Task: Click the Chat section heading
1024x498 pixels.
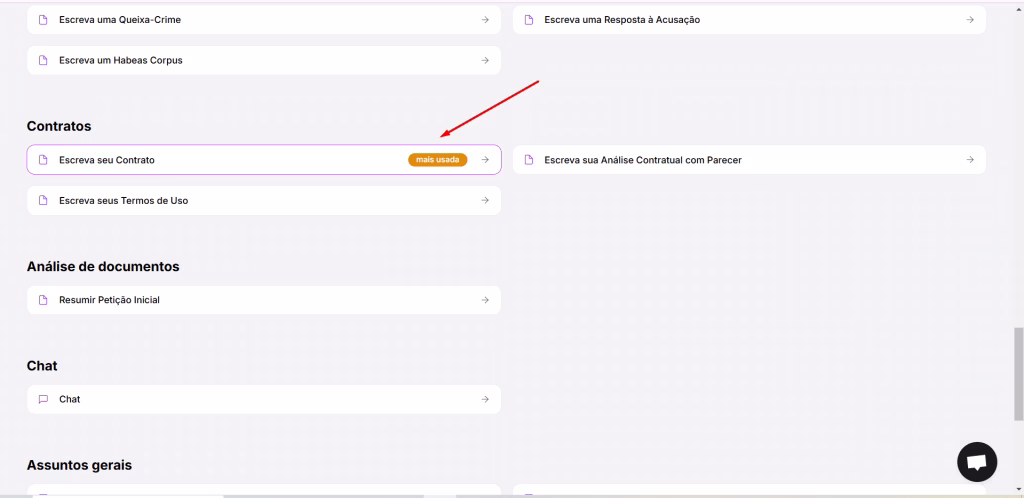Action: pos(42,366)
